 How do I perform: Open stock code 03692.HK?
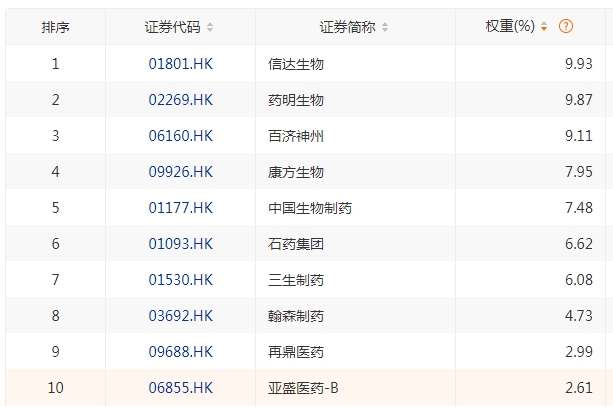(x=181, y=316)
